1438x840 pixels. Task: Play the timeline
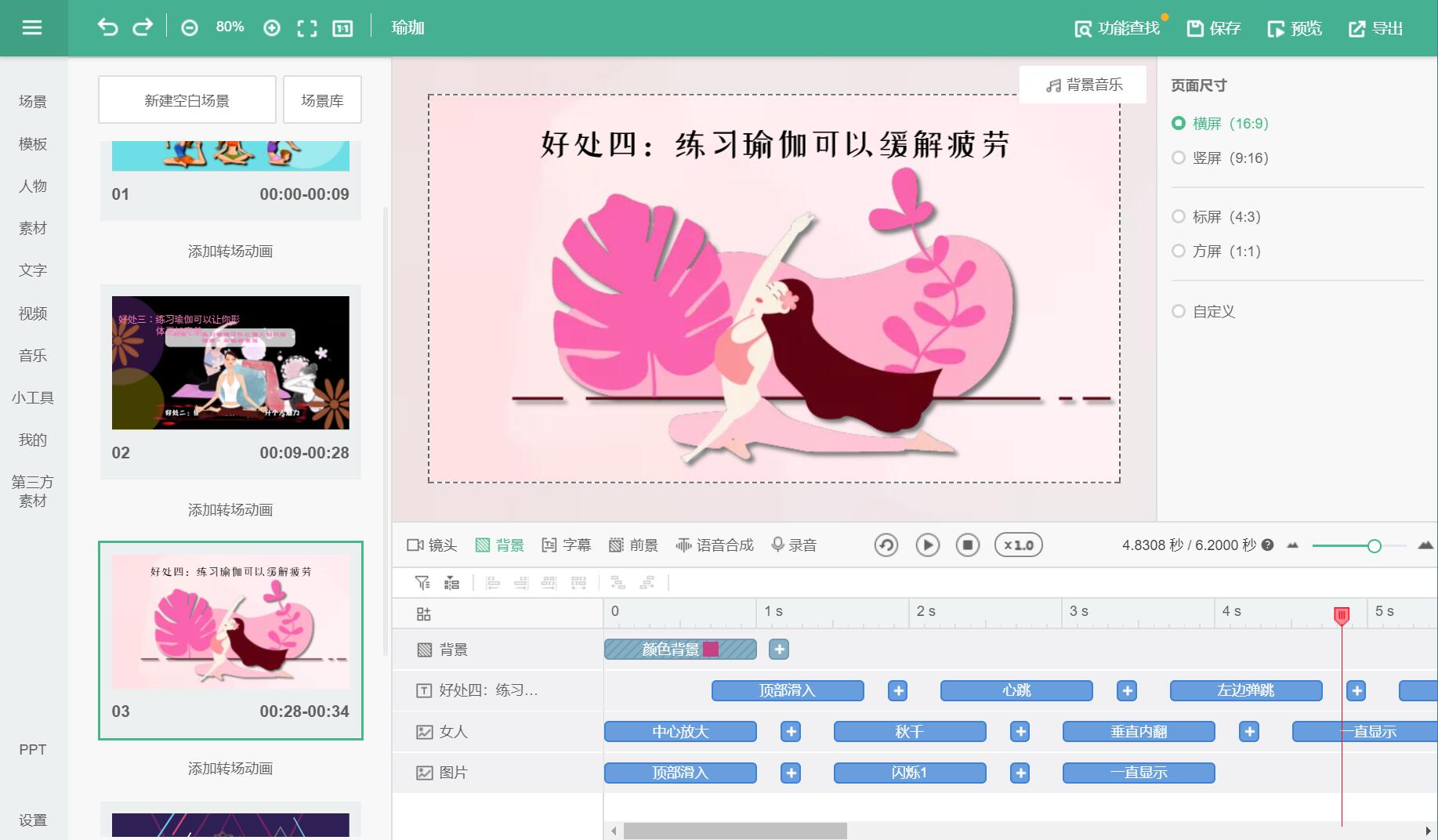[928, 545]
